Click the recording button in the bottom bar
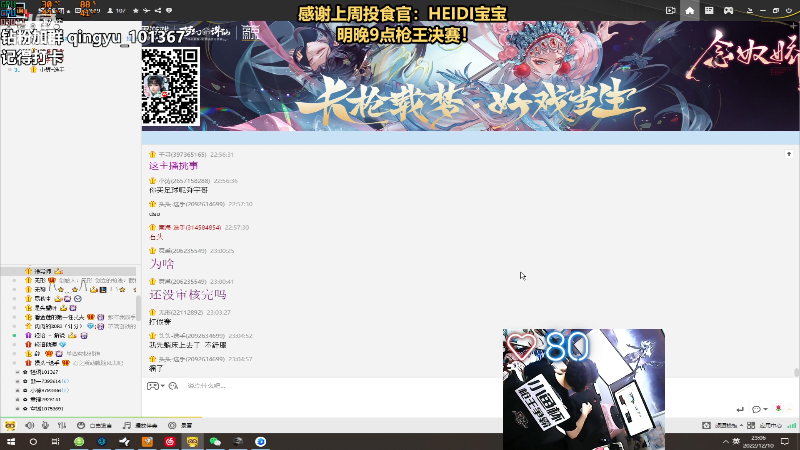This screenshot has width=800, height=450. pyautogui.click(x=180, y=426)
